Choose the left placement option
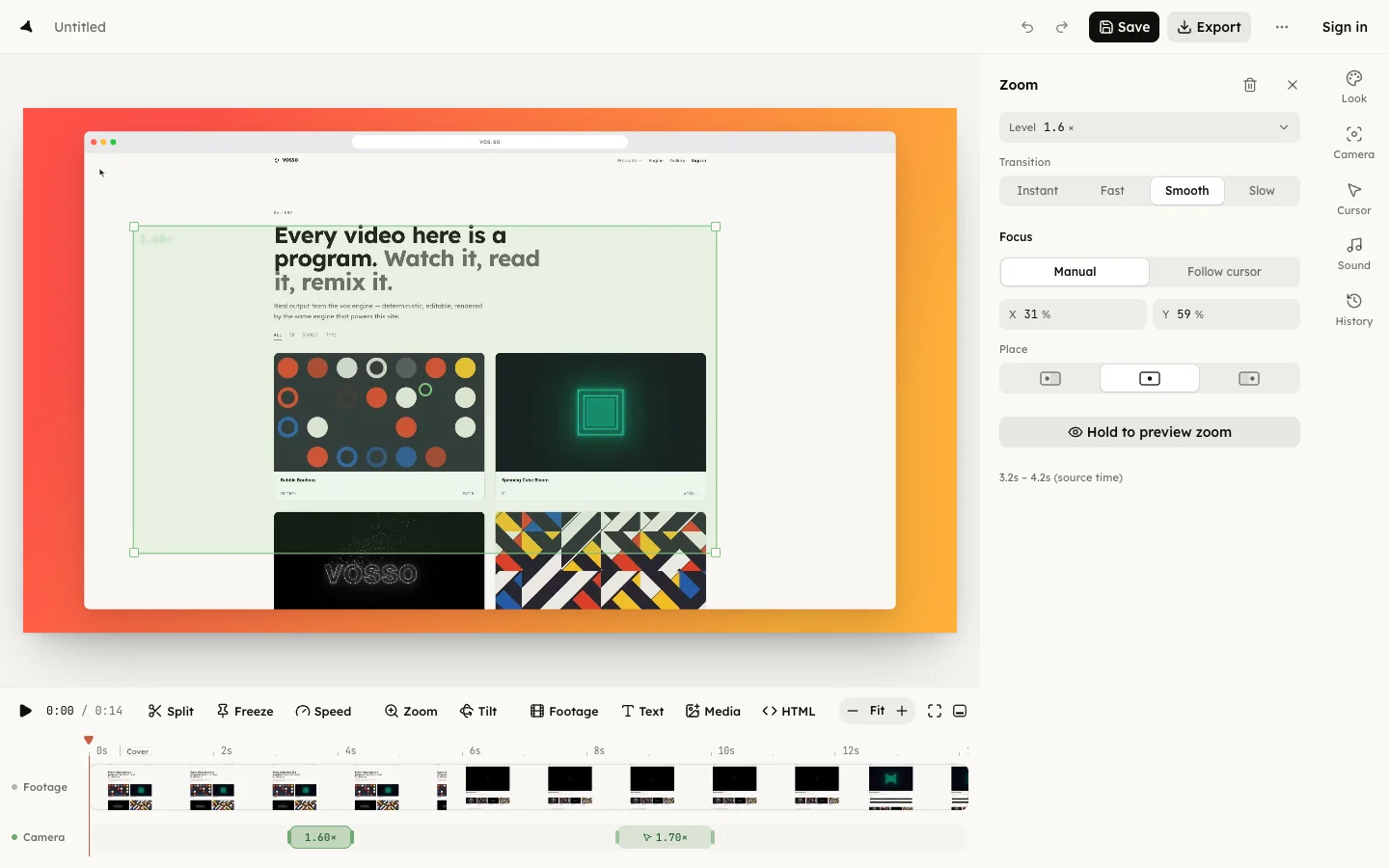Viewport: 1389px width, 868px height. click(1050, 378)
